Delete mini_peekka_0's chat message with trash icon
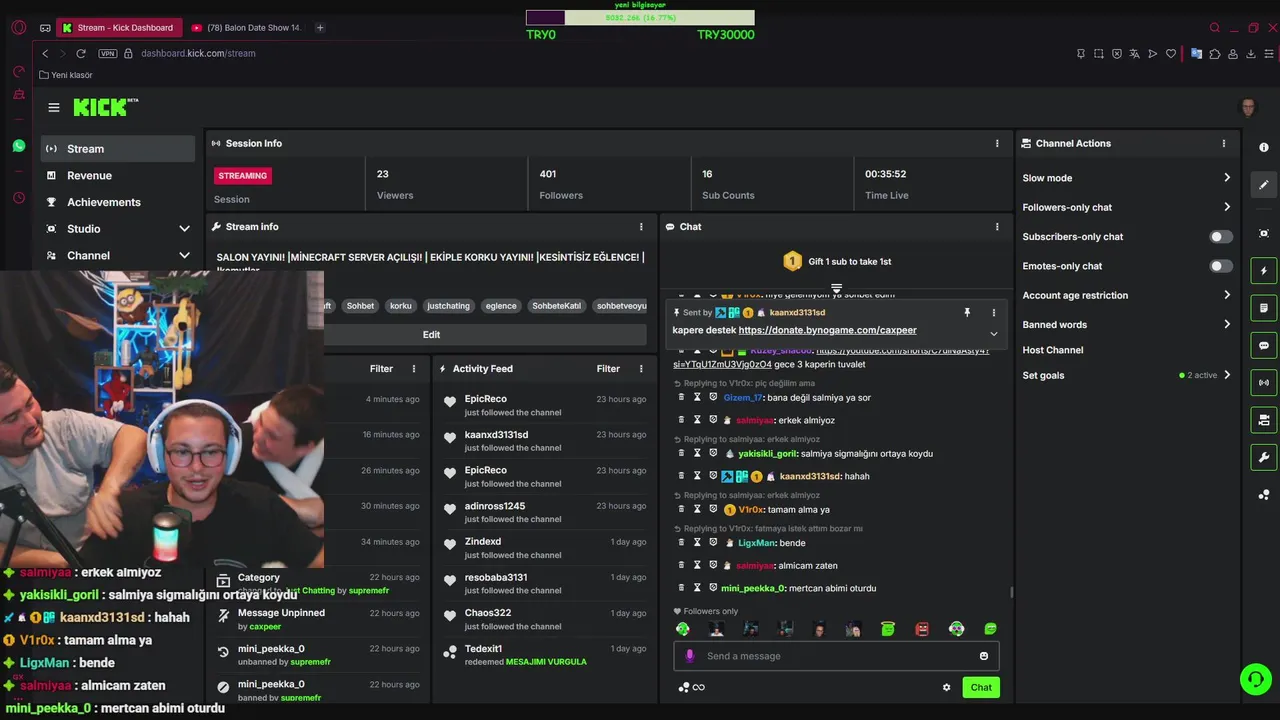Image resolution: width=1280 pixels, height=720 pixels. pos(681,588)
